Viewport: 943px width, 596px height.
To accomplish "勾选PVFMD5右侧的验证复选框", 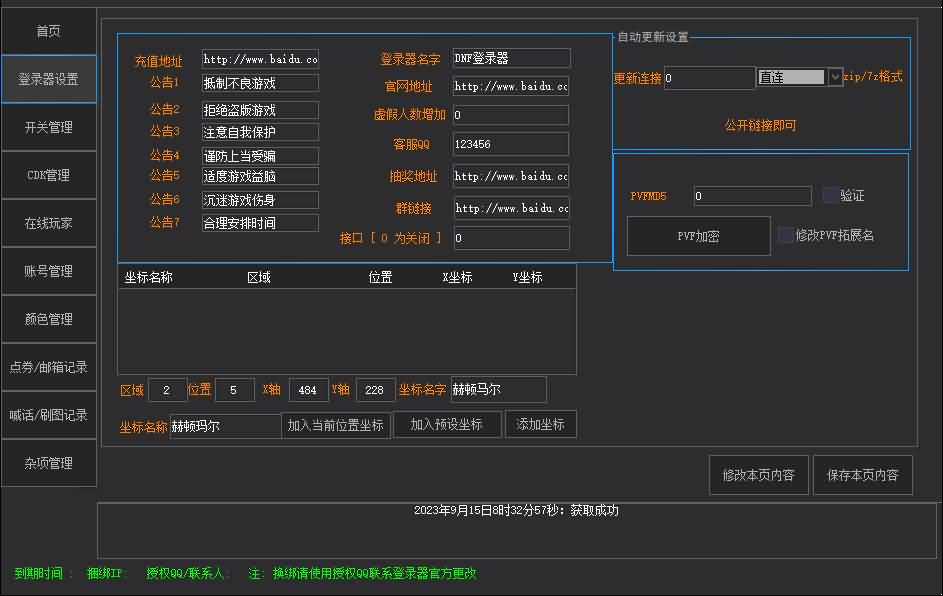I will 828,195.
